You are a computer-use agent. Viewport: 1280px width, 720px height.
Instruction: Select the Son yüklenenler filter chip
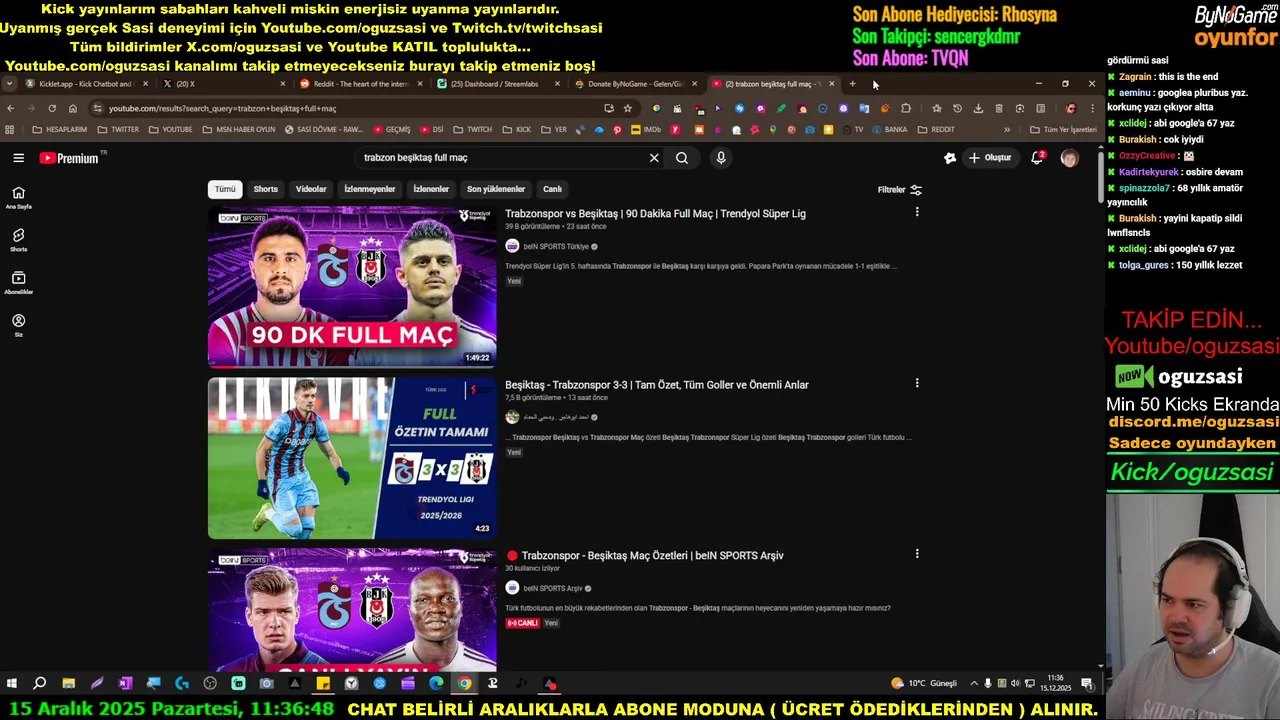click(x=496, y=189)
